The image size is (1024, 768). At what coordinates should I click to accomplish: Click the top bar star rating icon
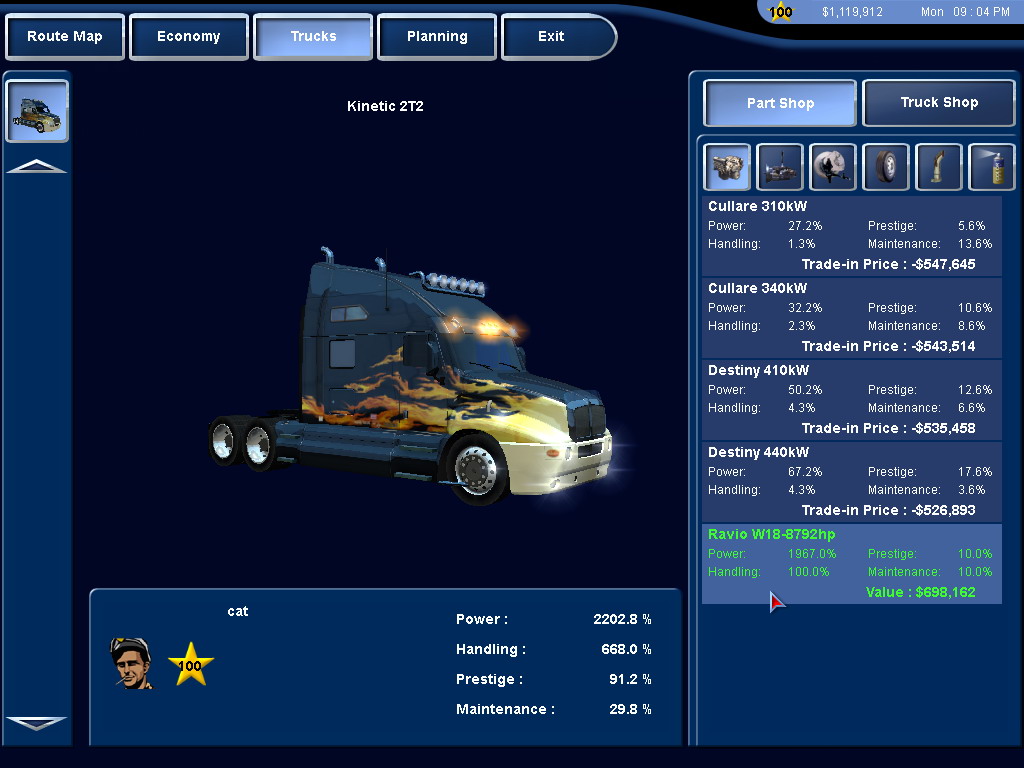point(780,11)
